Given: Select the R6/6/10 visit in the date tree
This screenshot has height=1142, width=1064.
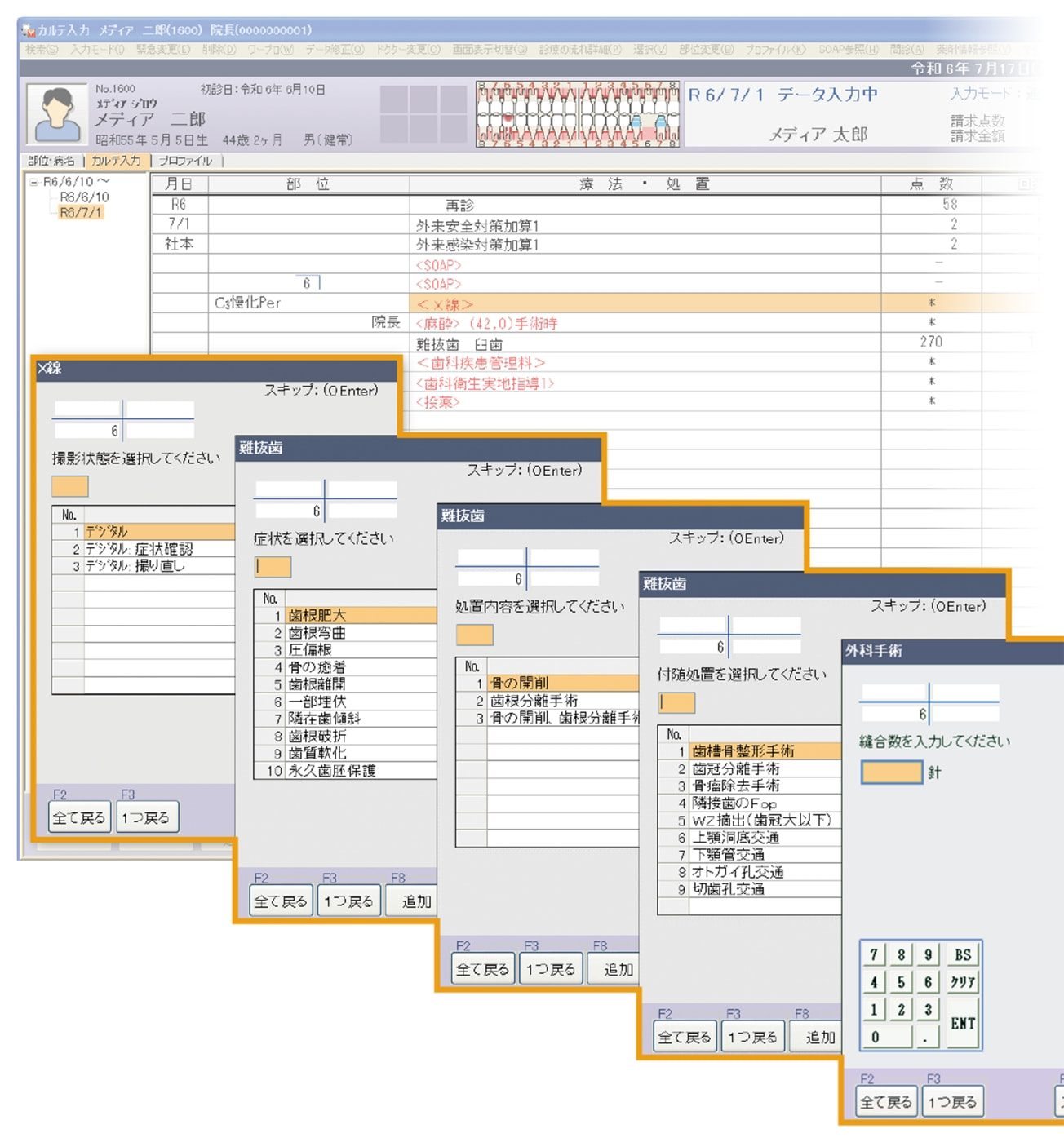Looking at the screenshot, I should click(x=84, y=197).
